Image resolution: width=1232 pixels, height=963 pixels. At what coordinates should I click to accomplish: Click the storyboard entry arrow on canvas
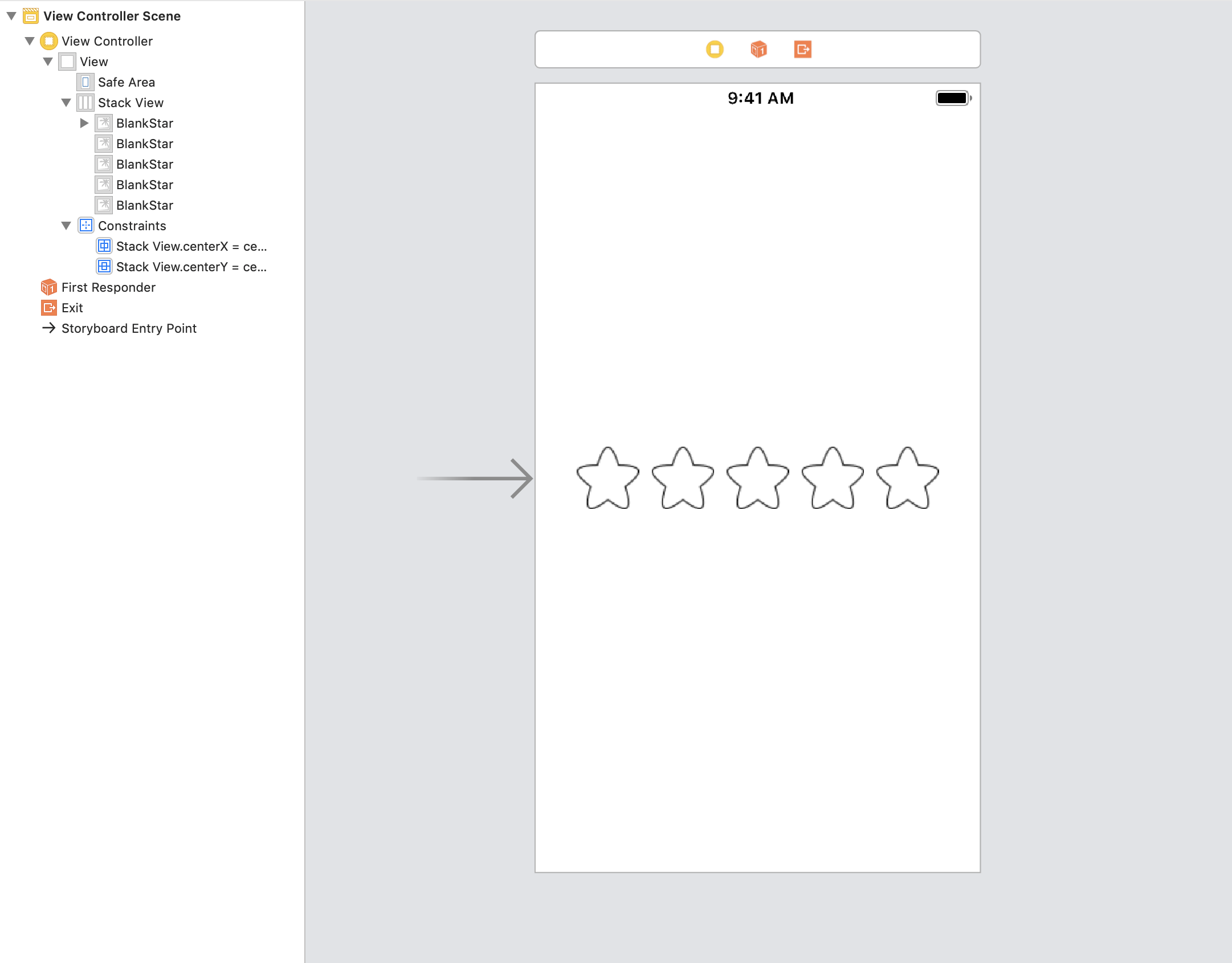[x=474, y=478]
